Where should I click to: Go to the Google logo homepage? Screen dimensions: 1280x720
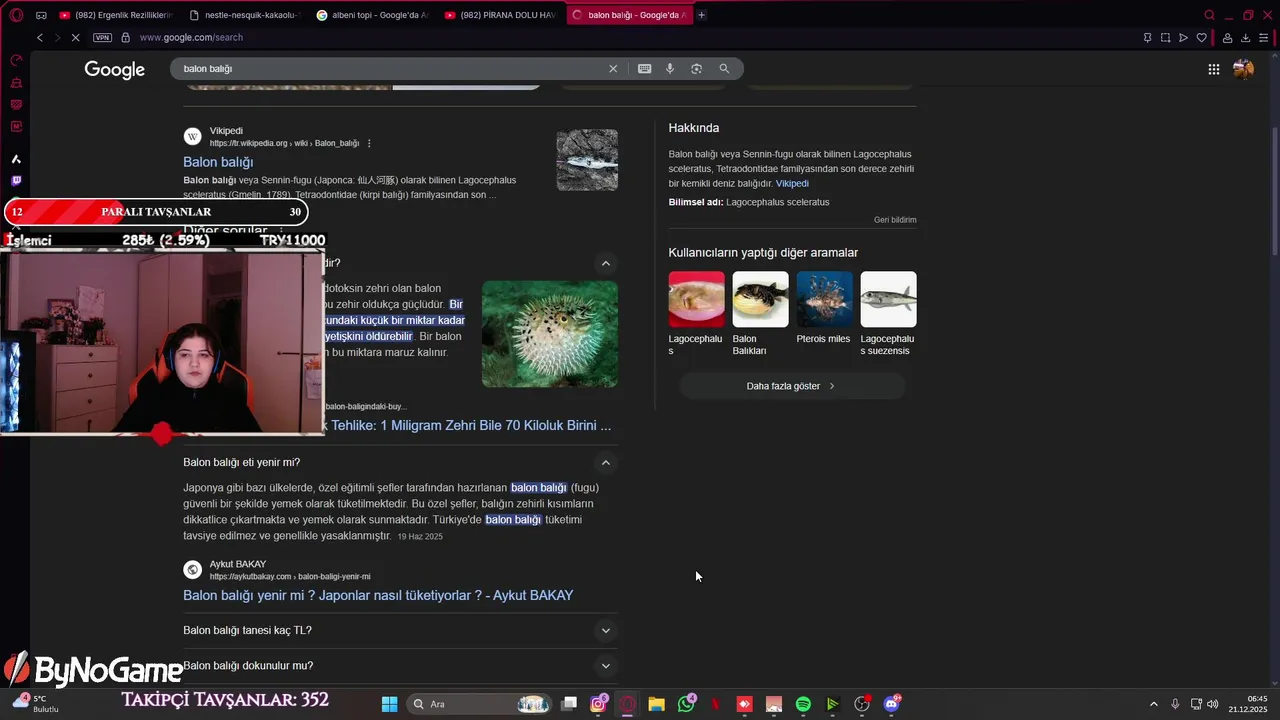click(x=115, y=69)
